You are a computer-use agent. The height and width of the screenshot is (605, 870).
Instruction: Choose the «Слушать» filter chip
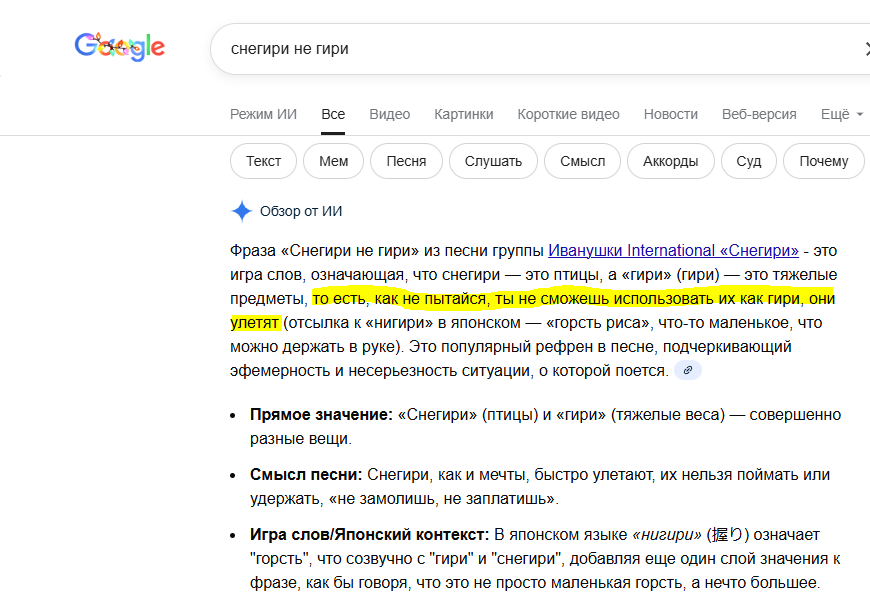493,161
